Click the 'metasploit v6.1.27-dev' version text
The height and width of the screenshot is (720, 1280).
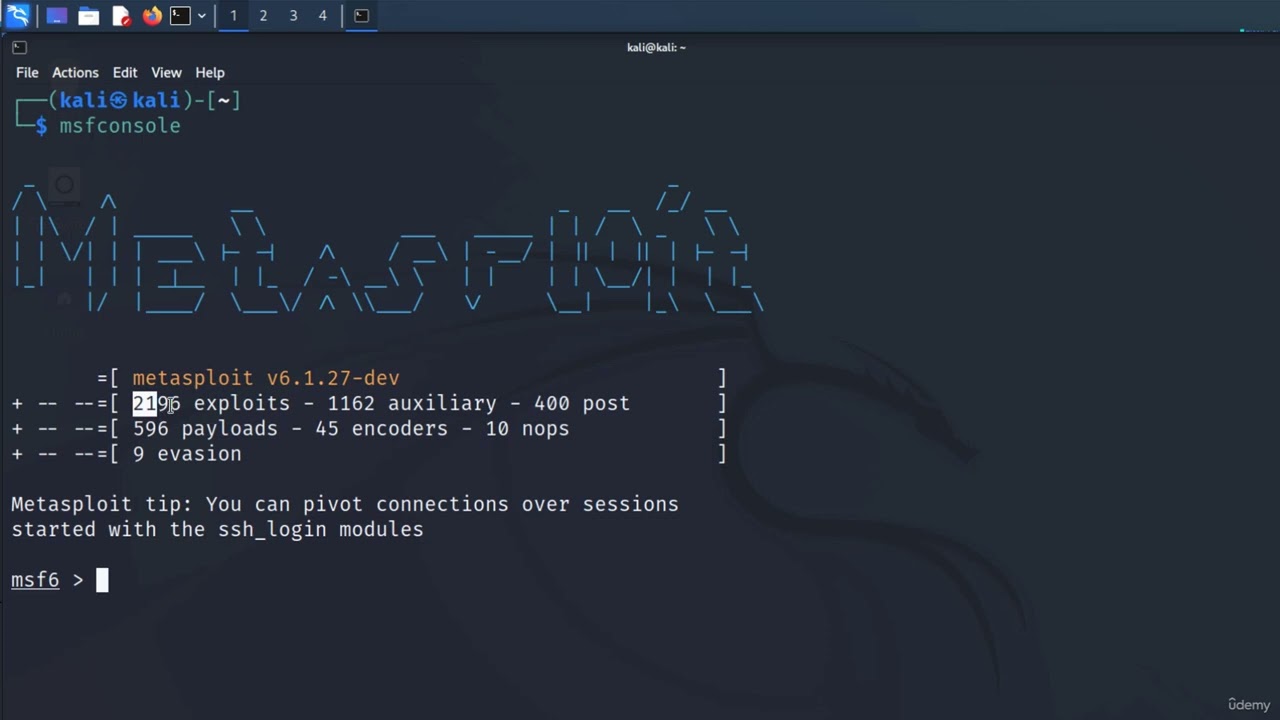(266, 378)
